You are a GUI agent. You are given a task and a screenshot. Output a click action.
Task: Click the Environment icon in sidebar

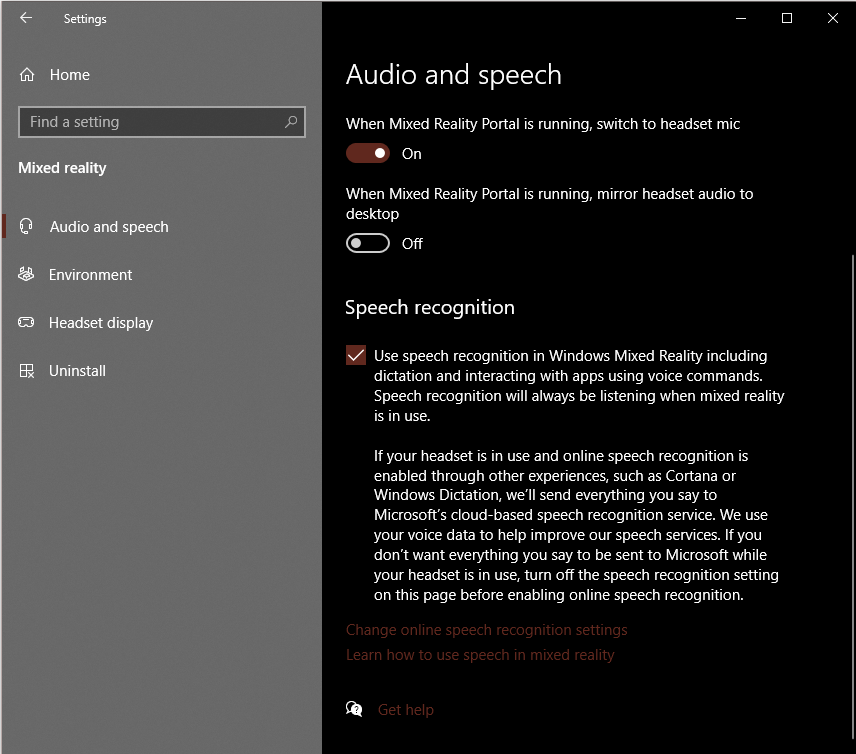click(27, 275)
